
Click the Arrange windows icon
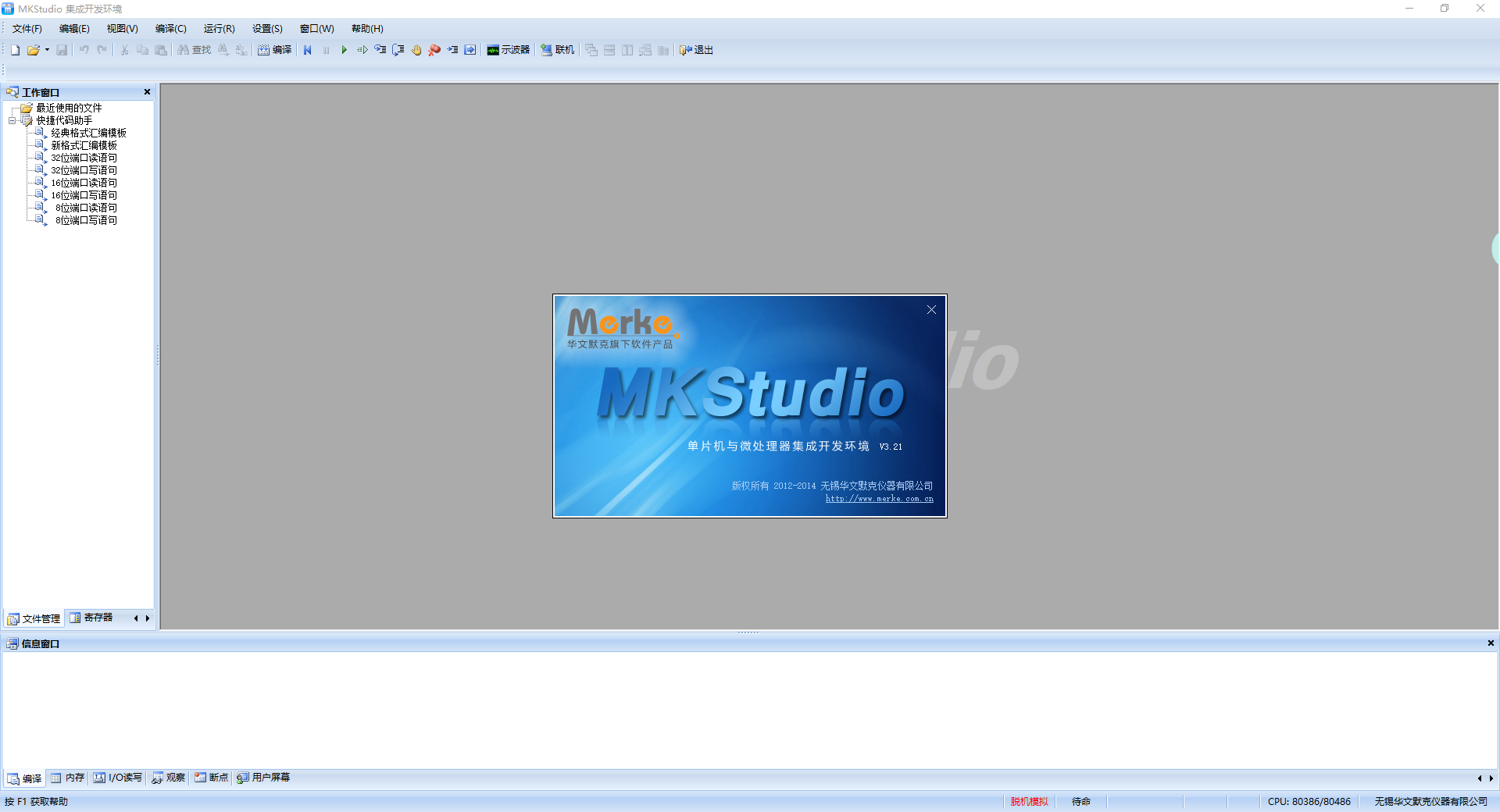645,50
